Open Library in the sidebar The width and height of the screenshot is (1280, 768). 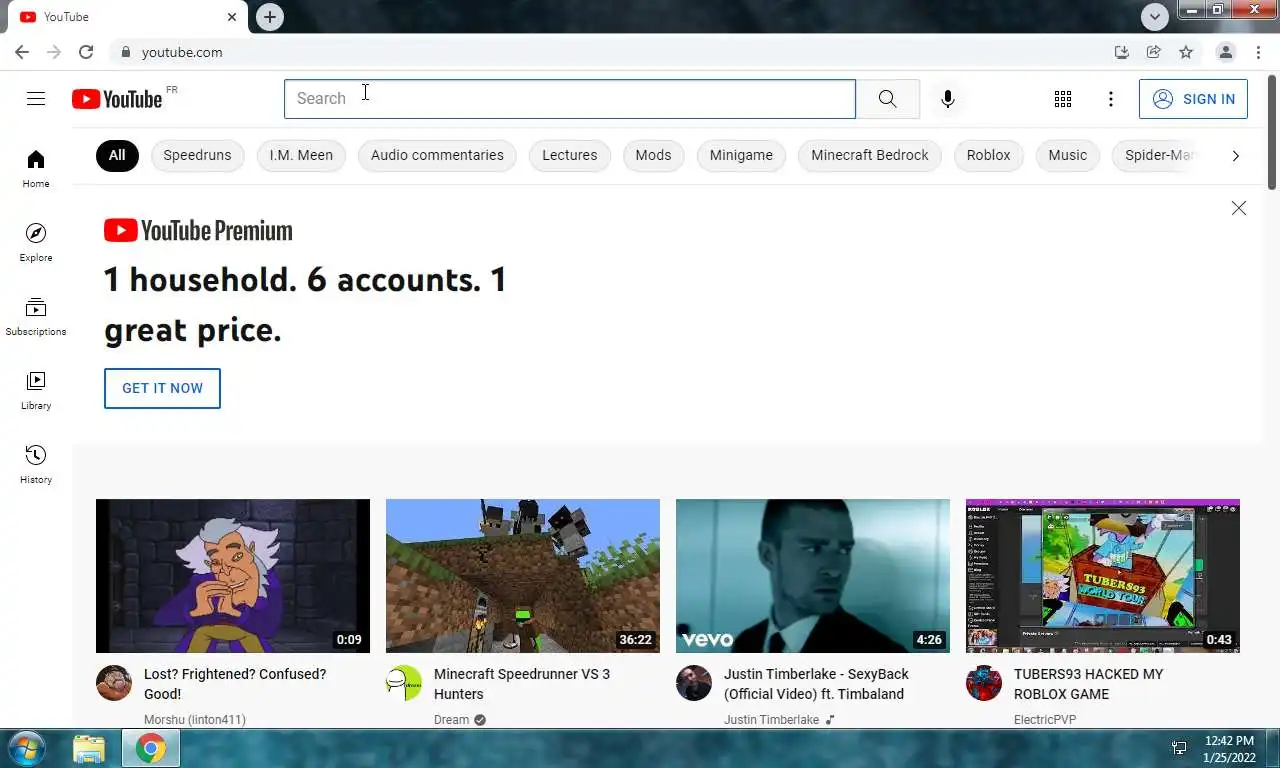[36, 390]
